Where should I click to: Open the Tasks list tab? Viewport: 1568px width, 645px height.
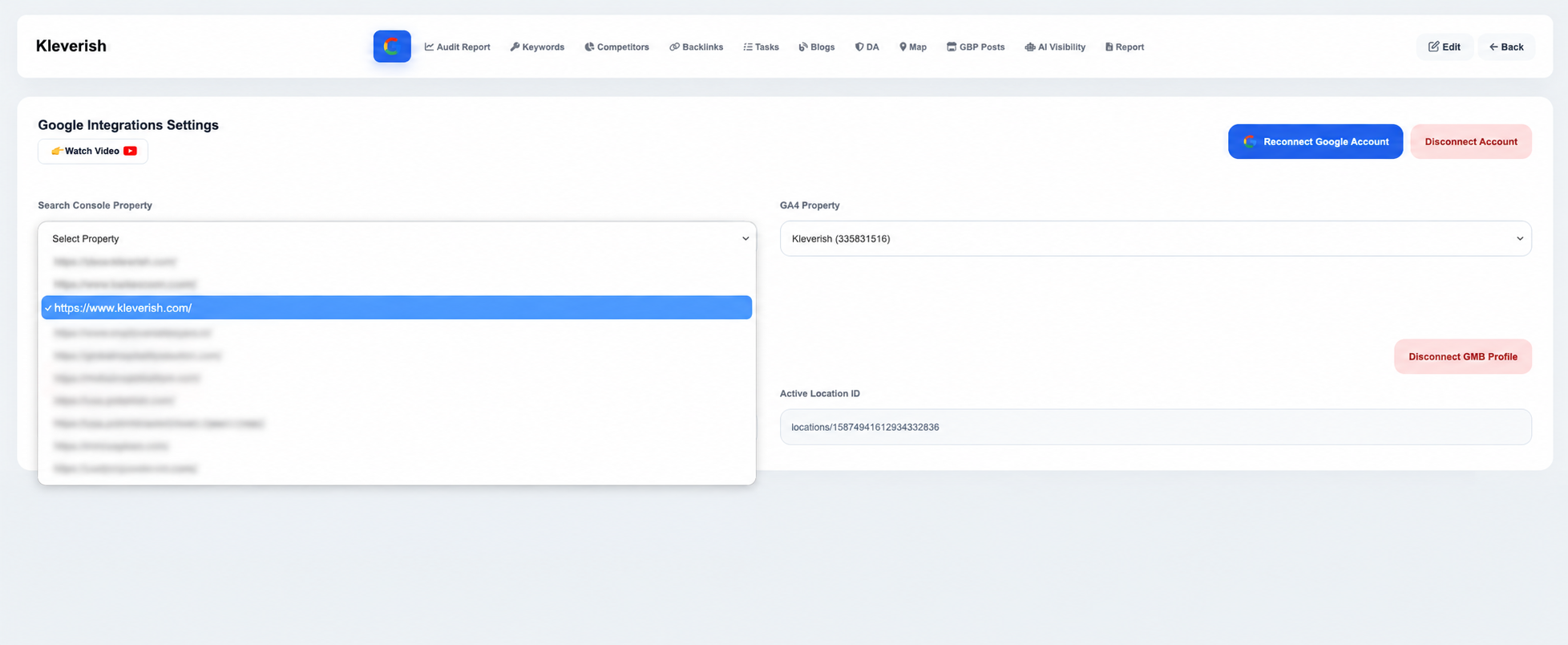(761, 47)
